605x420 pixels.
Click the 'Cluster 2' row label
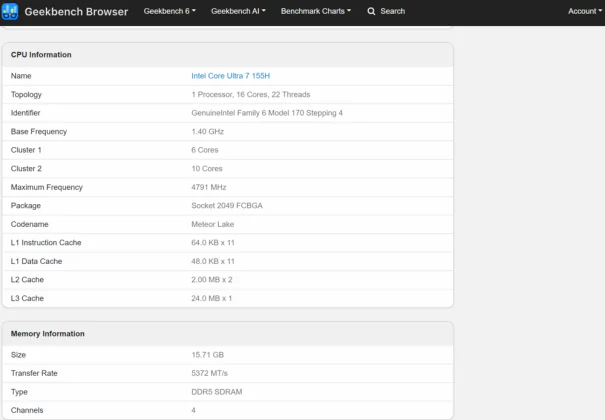pos(26,169)
